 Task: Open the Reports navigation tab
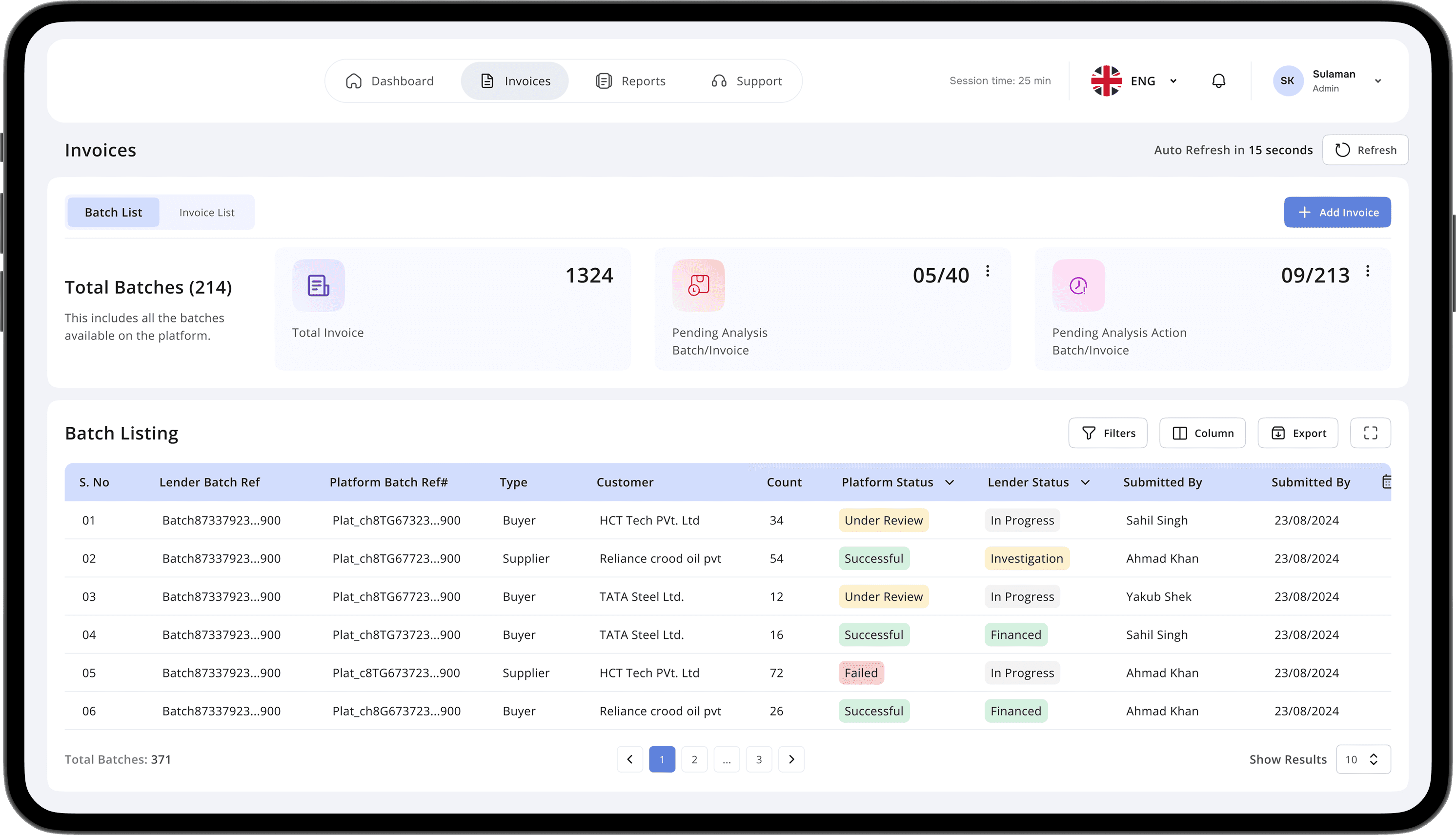click(630, 81)
